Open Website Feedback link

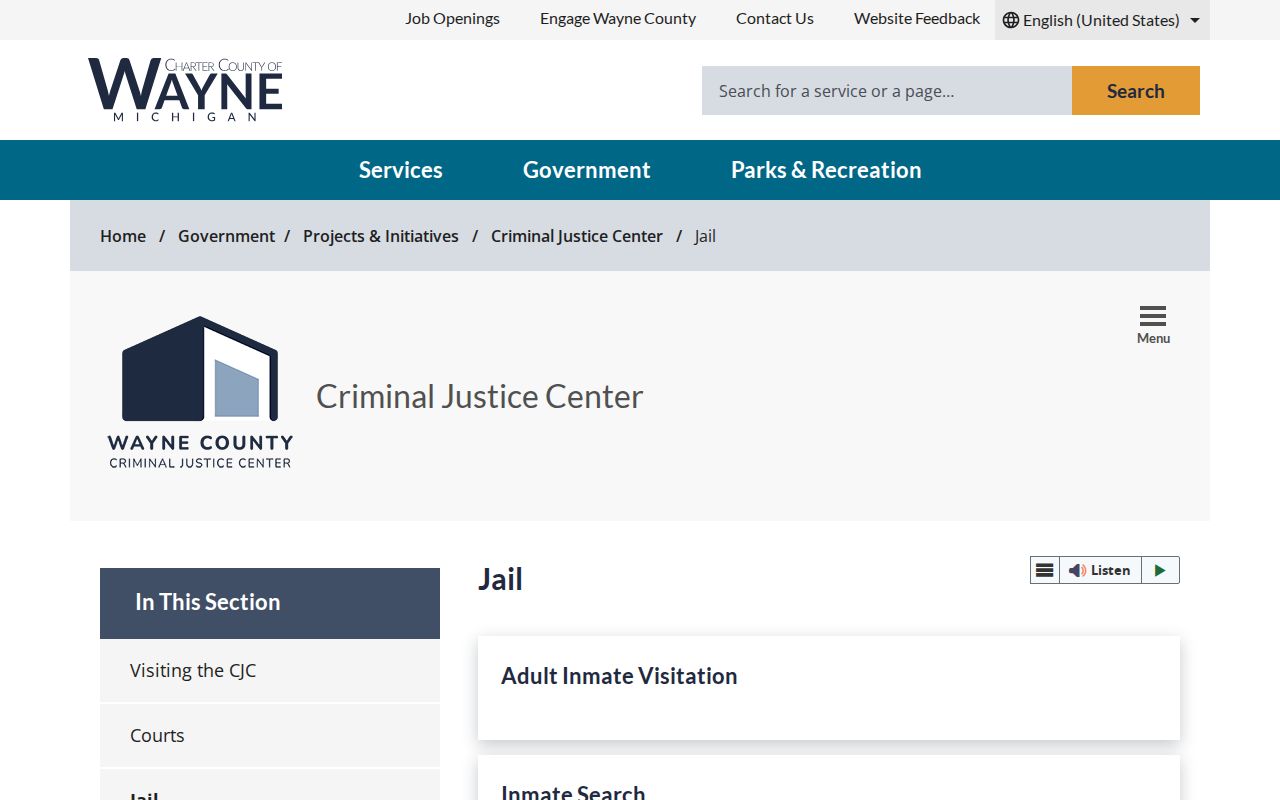click(x=917, y=19)
